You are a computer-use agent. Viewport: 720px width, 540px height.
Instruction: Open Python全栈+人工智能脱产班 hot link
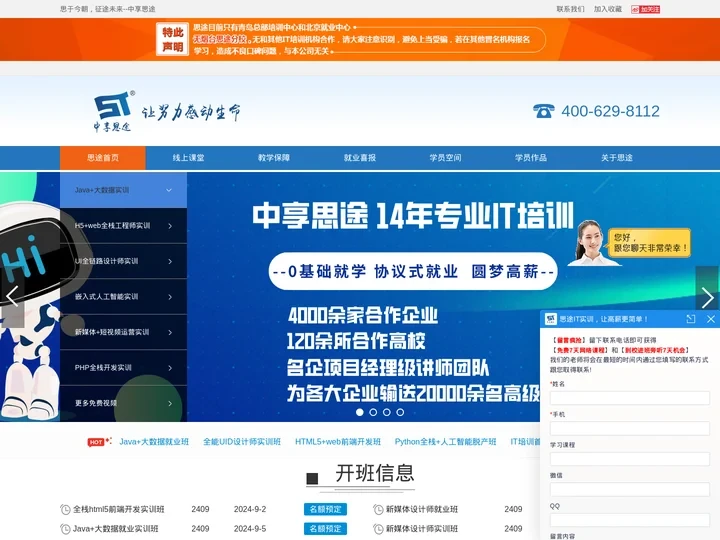coord(445,442)
